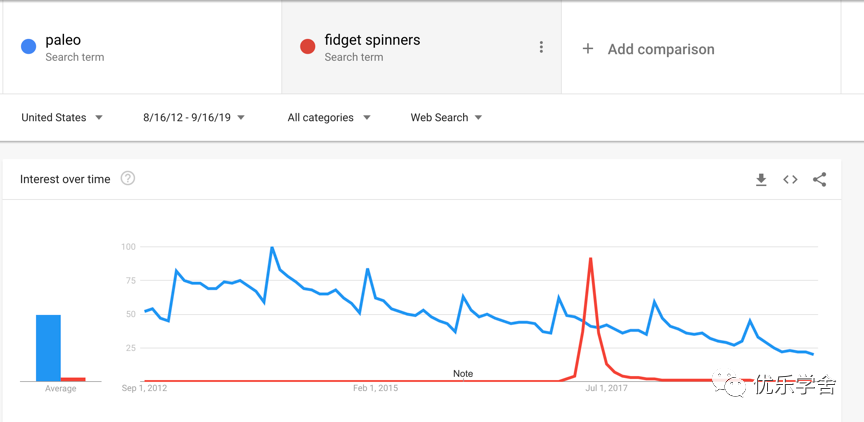Open help for Interest over time
The width and height of the screenshot is (864, 422).
(128, 178)
